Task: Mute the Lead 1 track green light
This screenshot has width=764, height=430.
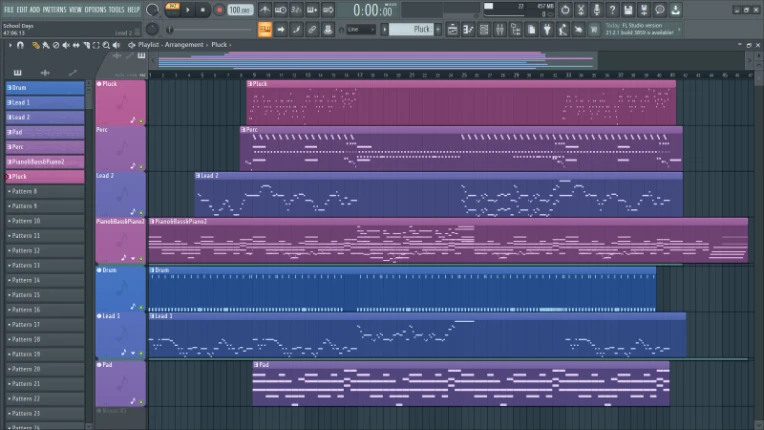Action: (x=141, y=353)
